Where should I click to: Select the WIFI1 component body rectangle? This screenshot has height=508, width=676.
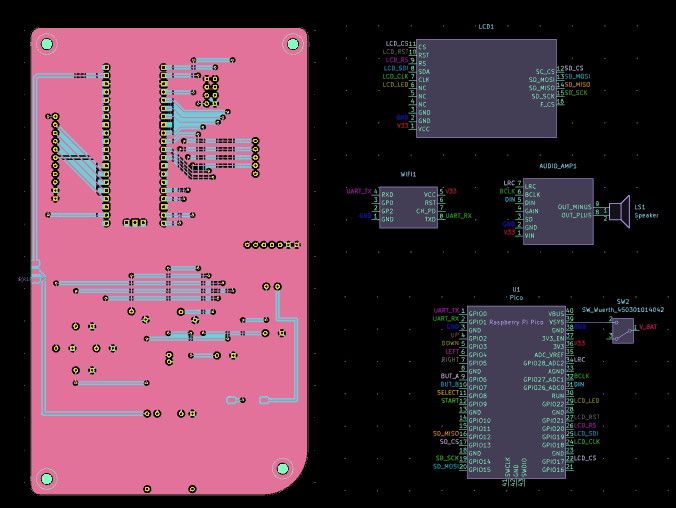point(409,207)
